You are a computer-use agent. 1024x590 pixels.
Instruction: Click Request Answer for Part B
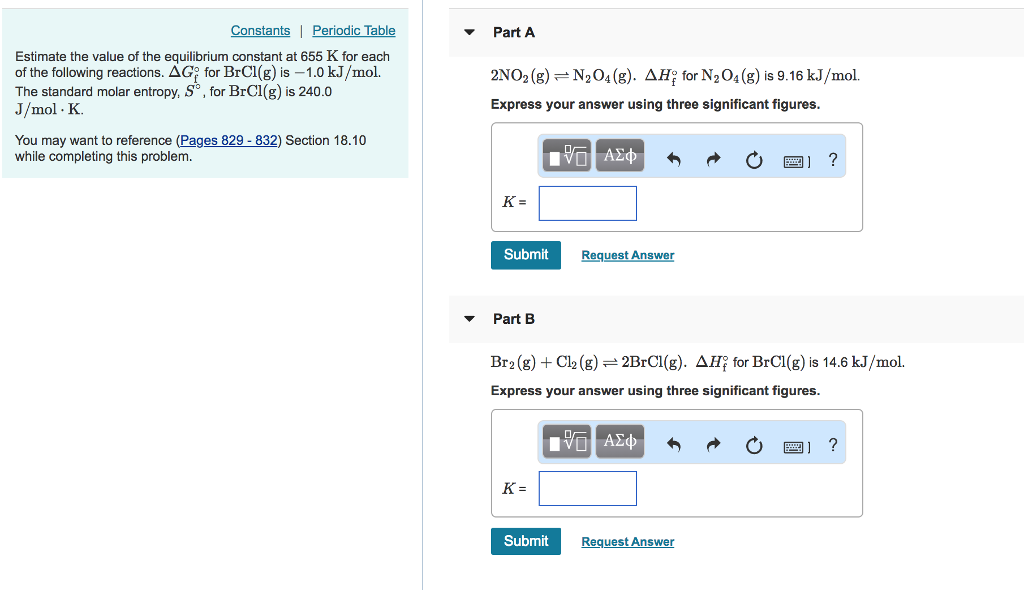click(x=627, y=541)
